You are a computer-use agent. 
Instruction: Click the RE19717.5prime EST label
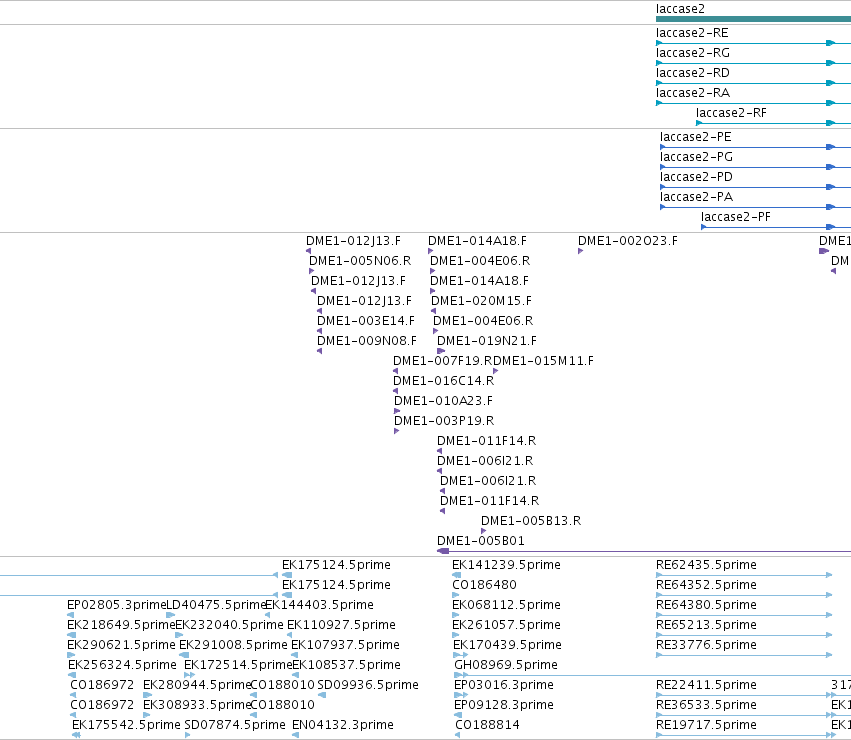(706, 725)
